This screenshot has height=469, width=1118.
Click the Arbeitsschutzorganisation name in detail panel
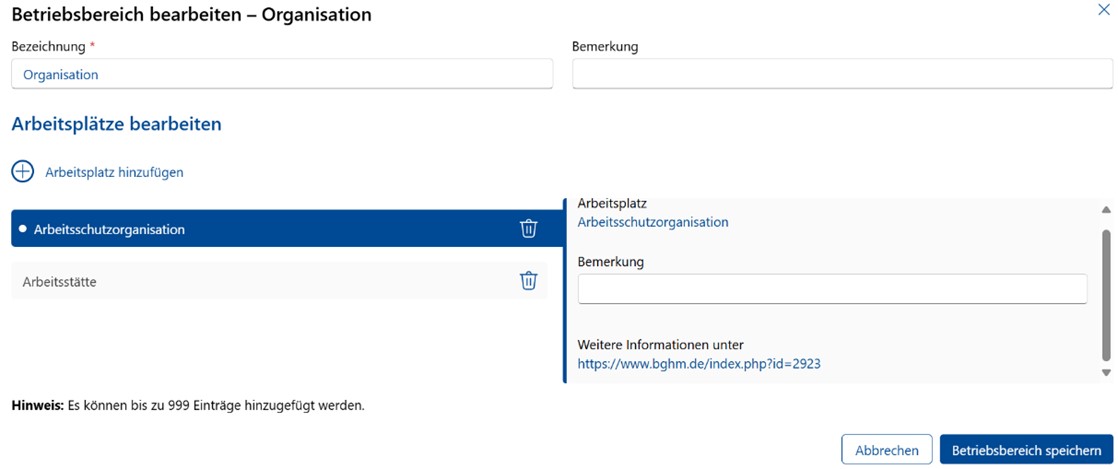(x=653, y=222)
